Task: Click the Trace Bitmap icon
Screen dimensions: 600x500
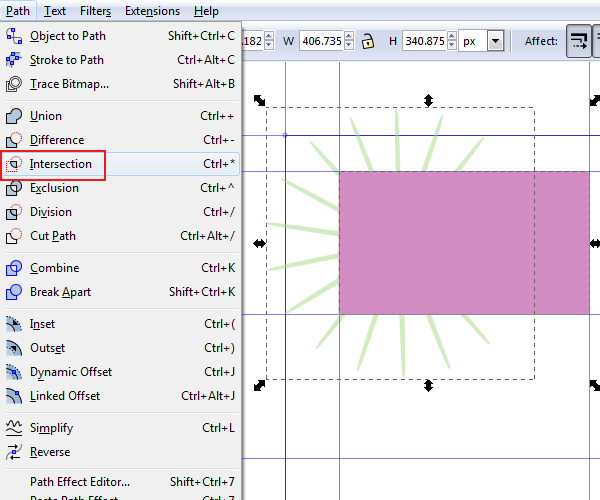Action: click(x=14, y=84)
